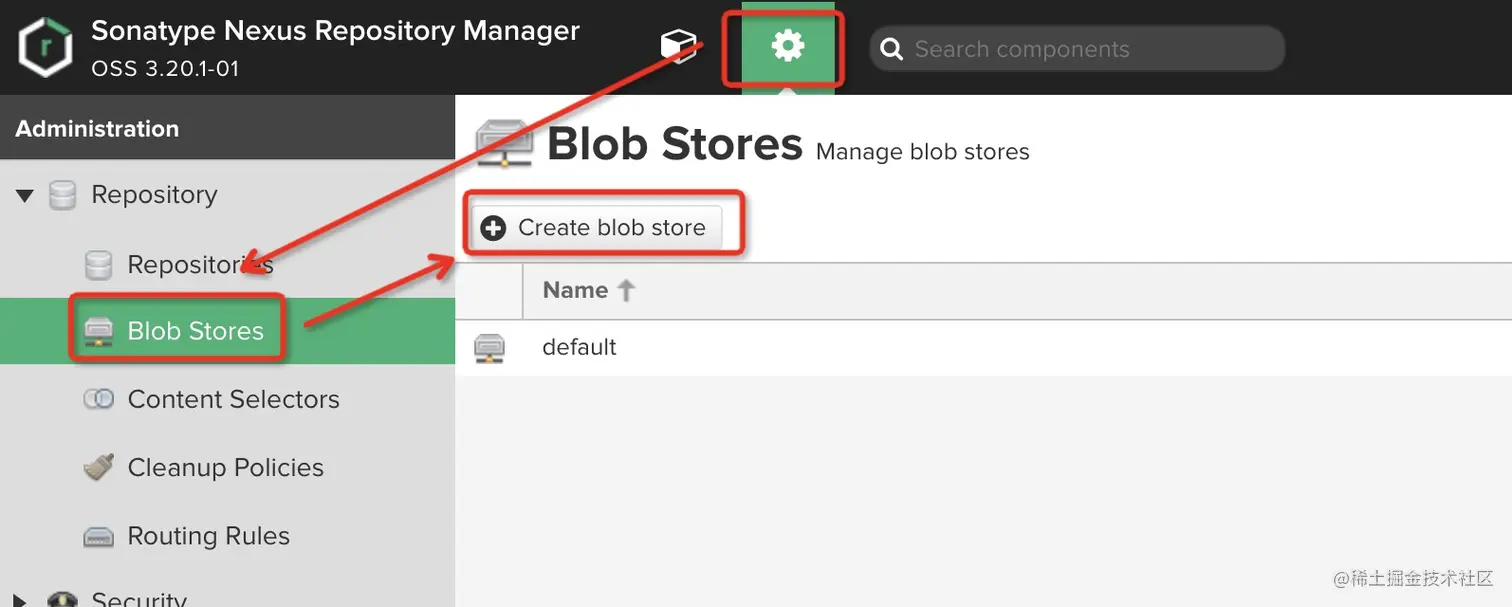The image size is (1512, 607).
Task: Click the Routing Rules icon
Action: 98,537
